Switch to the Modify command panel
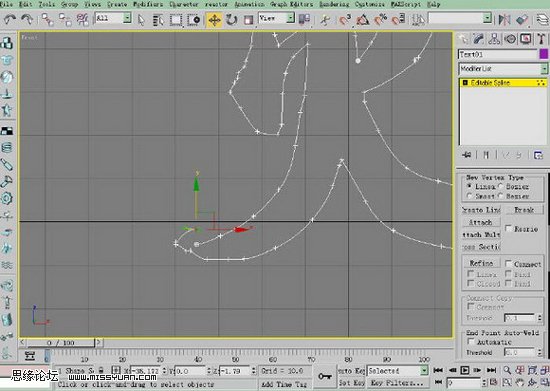Image resolution: width=550 pixels, height=391 pixels. click(478, 39)
